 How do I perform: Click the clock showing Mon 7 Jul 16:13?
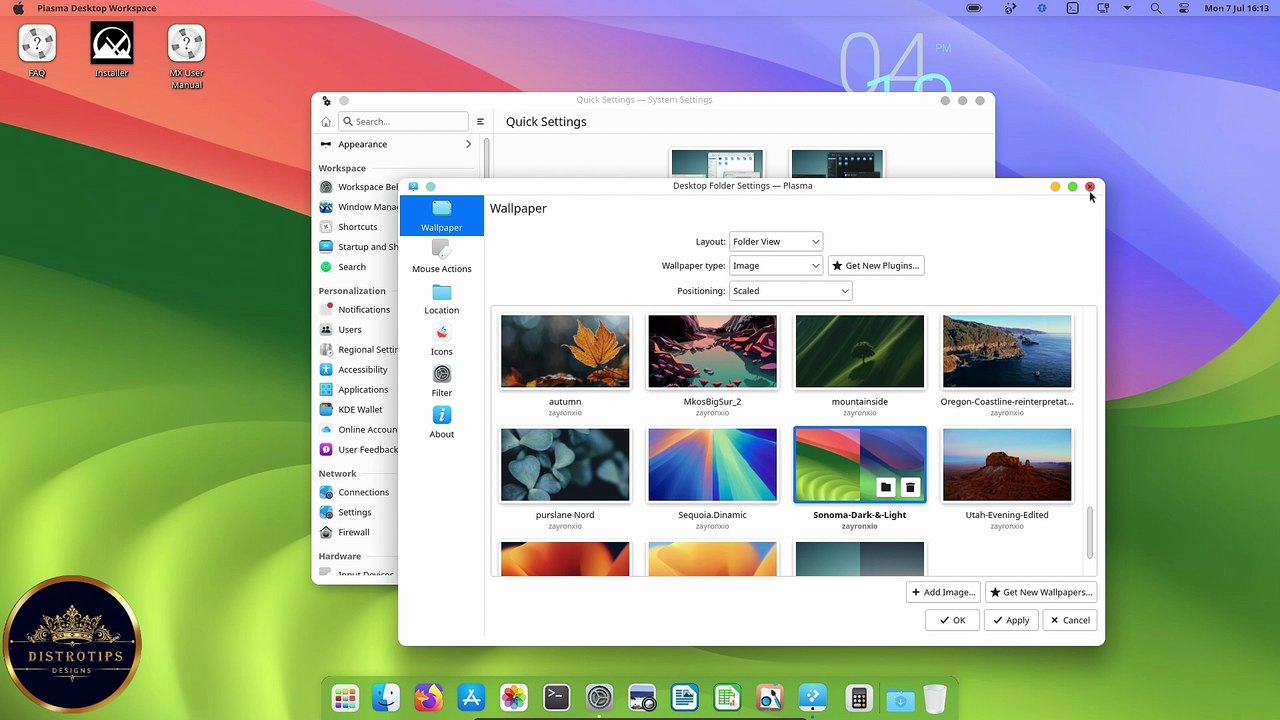1237,8
